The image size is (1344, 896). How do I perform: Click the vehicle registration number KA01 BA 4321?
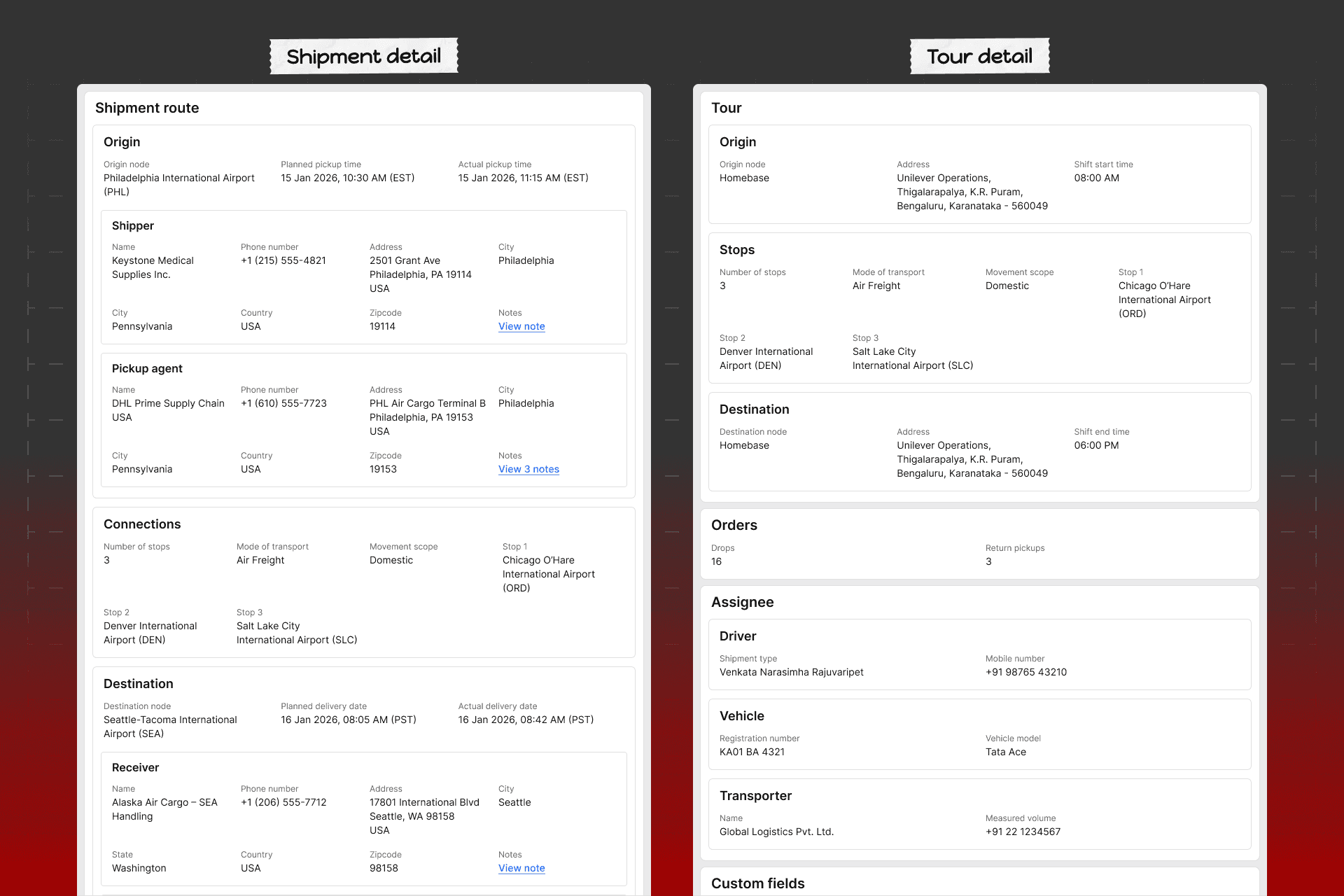[752, 752]
